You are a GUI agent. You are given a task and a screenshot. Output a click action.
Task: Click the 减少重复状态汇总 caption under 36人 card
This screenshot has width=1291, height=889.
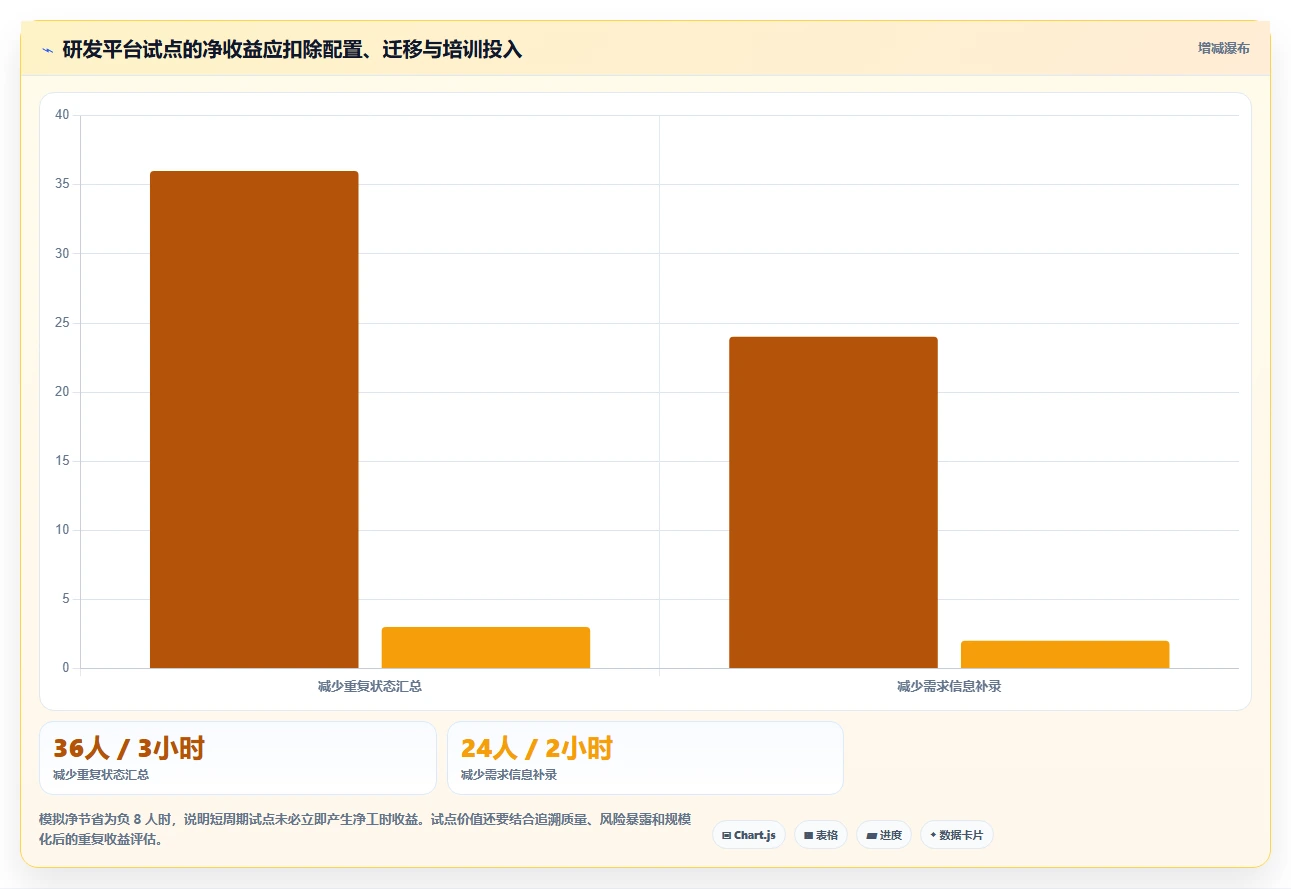pyautogui.click(x=101, y=775)
